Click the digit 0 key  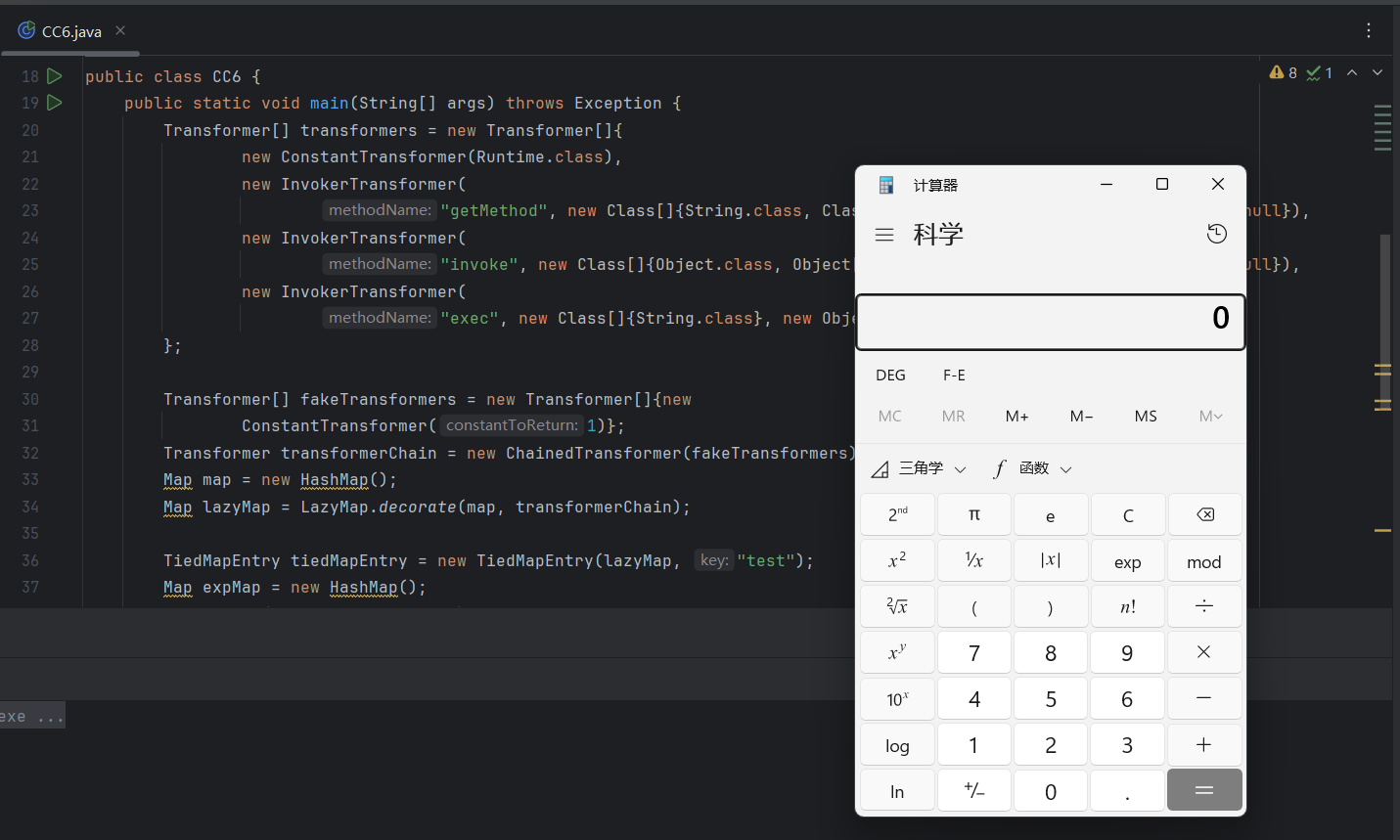1051,791
